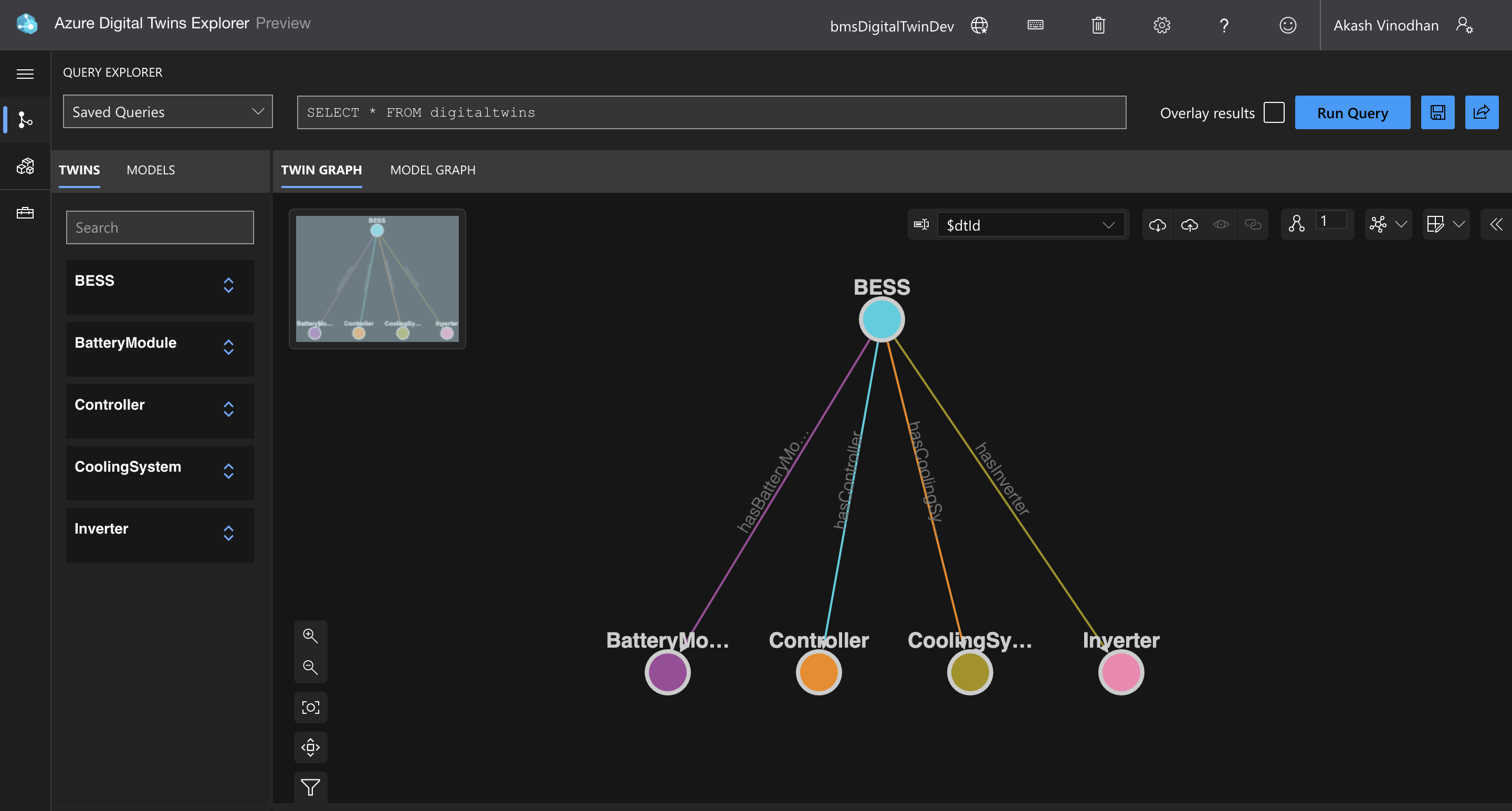Select the twin graph sidebar icon
Viewport: 1512px width, 811px height.
(x=25, y=120)
